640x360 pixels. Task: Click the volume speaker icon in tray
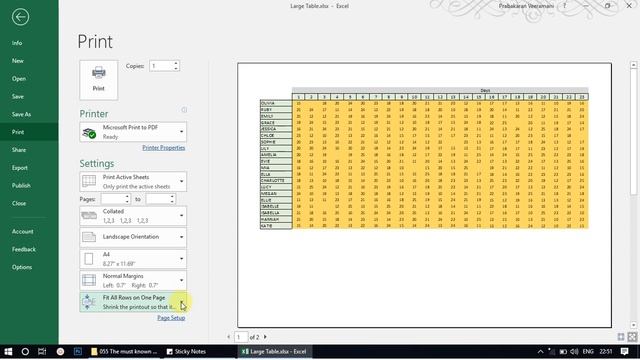574,352
